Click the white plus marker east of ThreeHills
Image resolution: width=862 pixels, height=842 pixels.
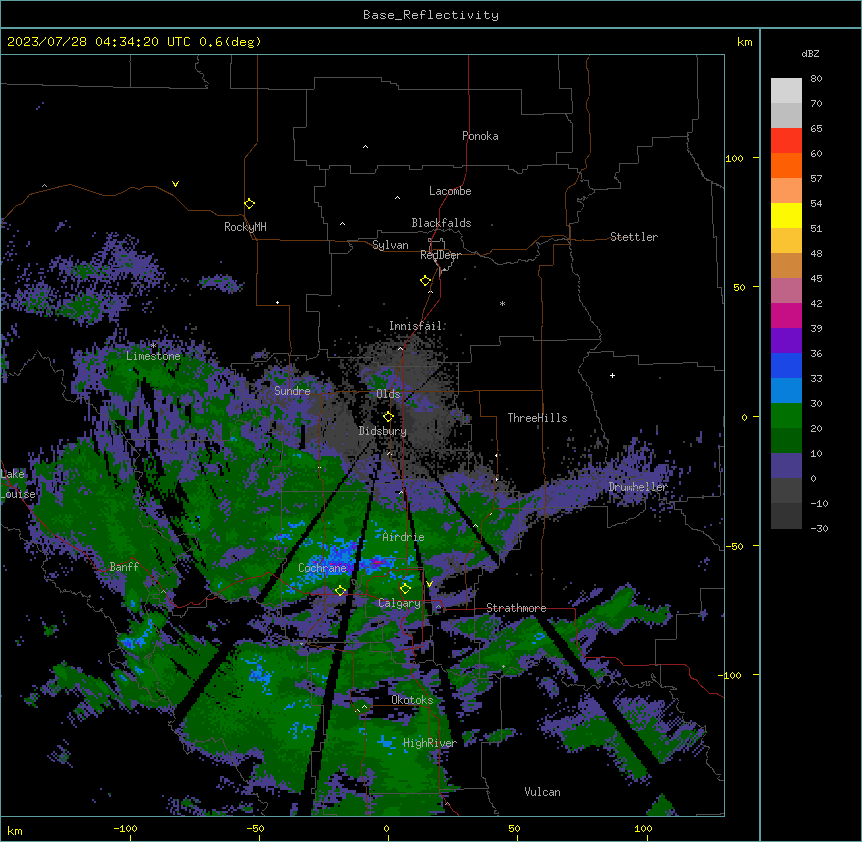click(x=612, y=375)
